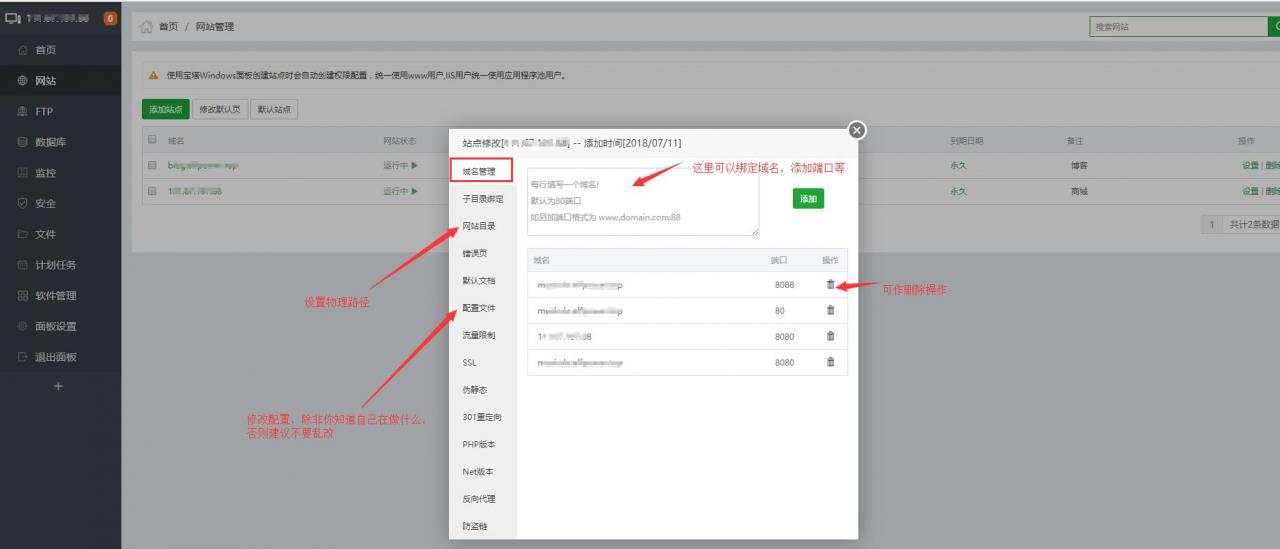Open the 伪静态 tab

[x=483, y=390]
